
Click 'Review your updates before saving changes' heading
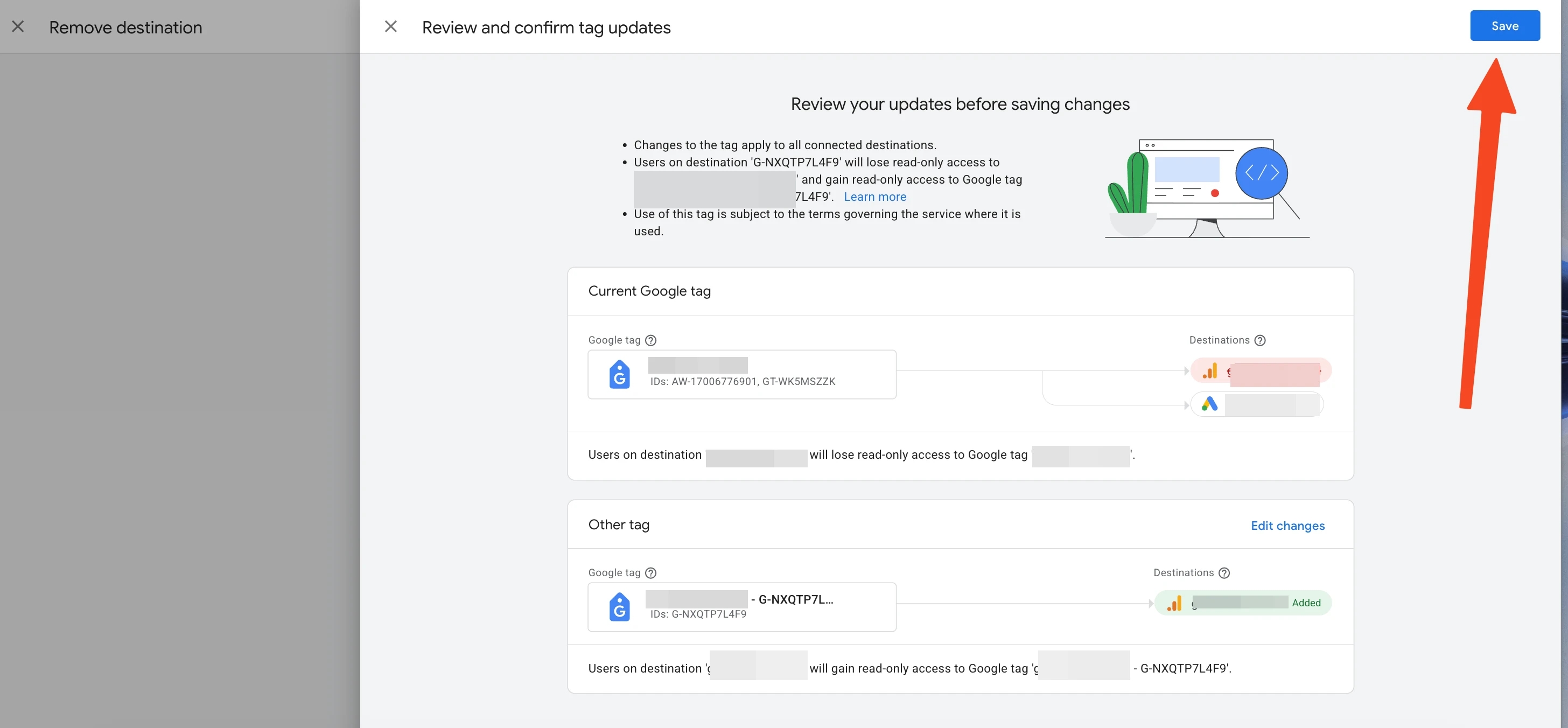tap(960, 104)
